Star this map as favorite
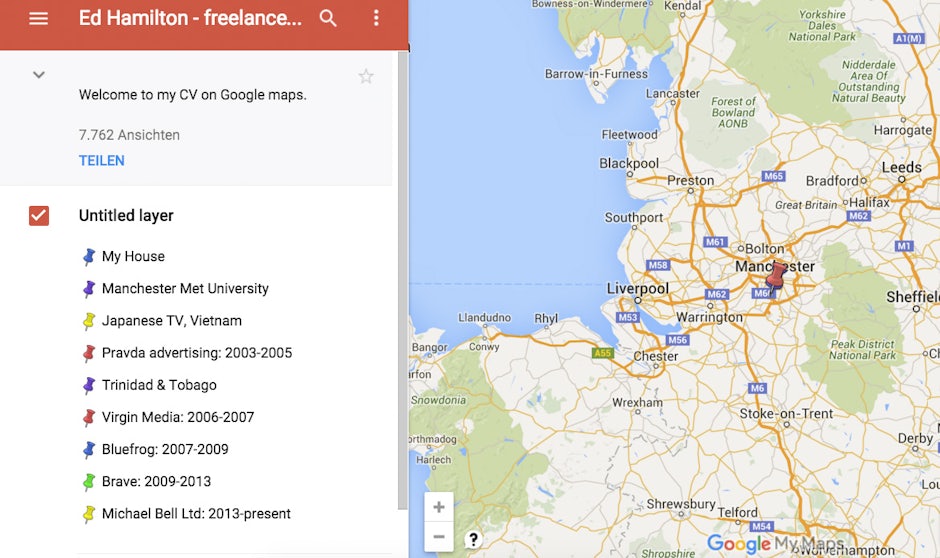 [x=366, y=76]
